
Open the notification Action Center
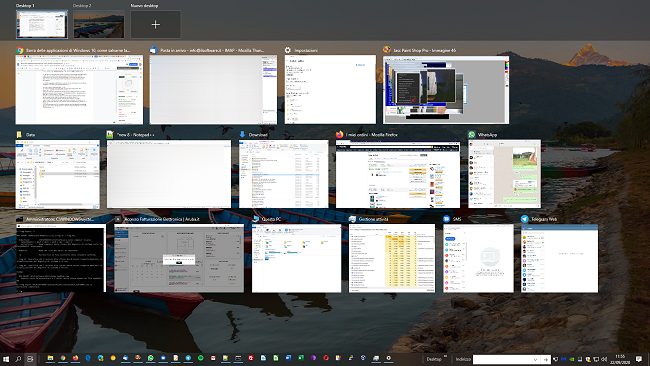coord(639,359)
